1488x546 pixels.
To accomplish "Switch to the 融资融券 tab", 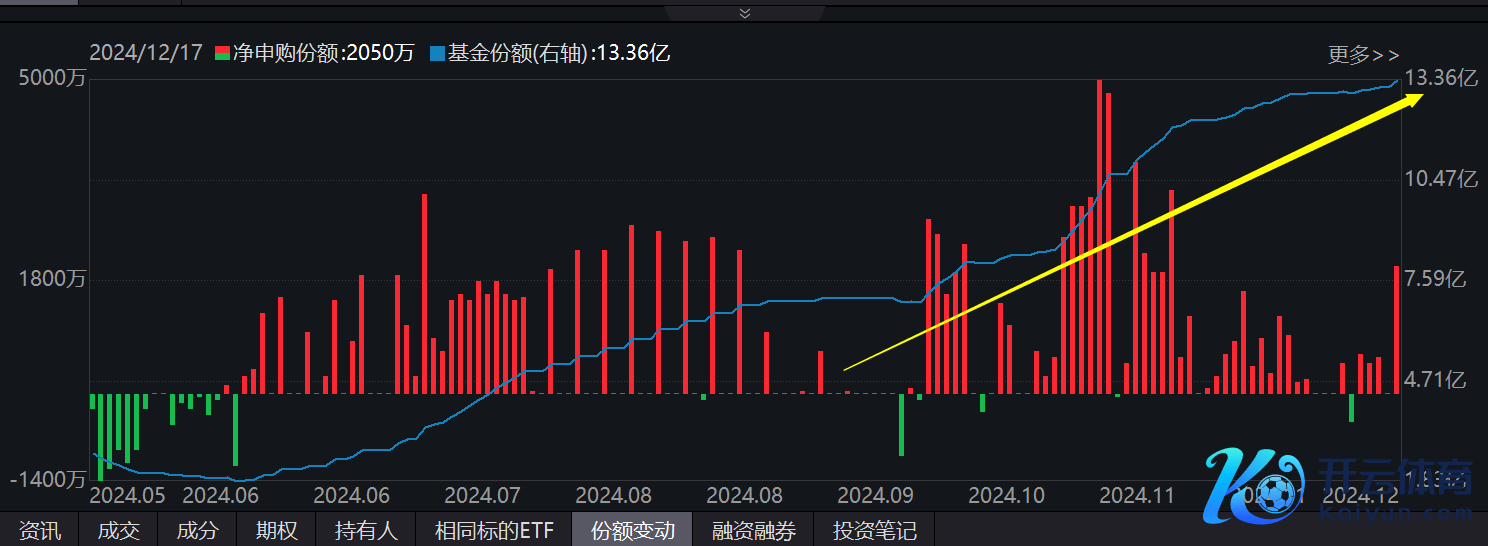I will [x=754, y=530].
